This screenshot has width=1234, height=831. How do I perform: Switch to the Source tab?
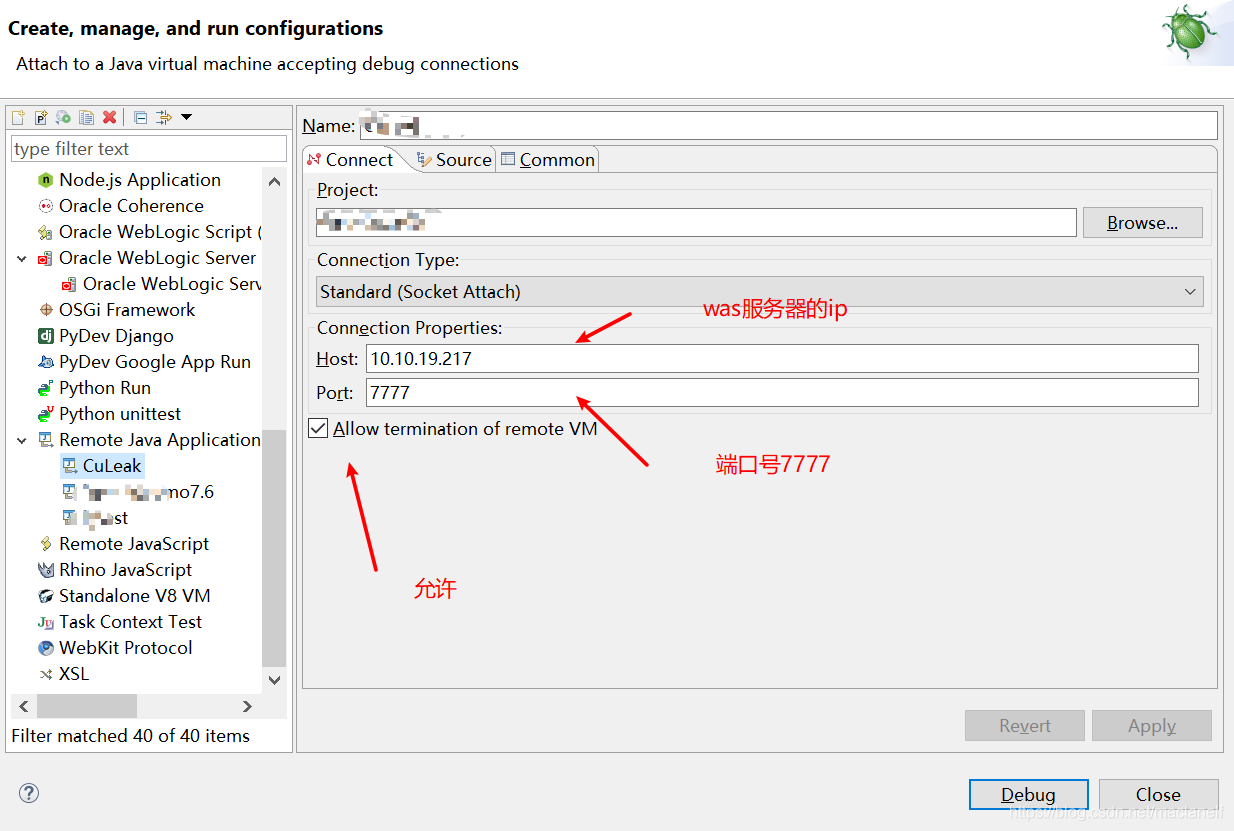(x=454, y=160)
